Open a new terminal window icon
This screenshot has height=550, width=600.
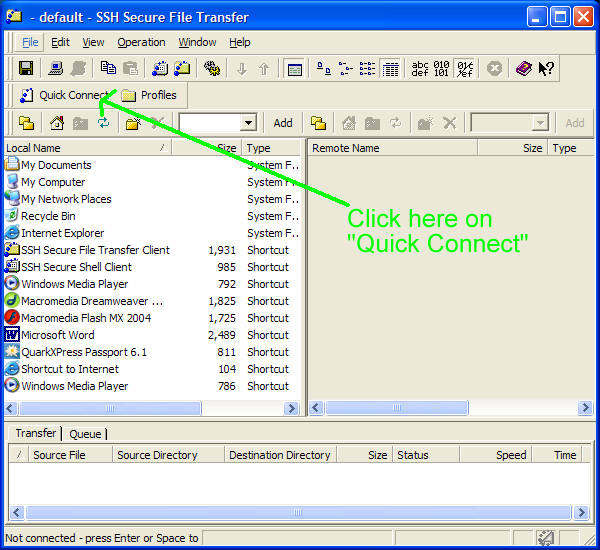pyautogui.click(x=160, y=69)
